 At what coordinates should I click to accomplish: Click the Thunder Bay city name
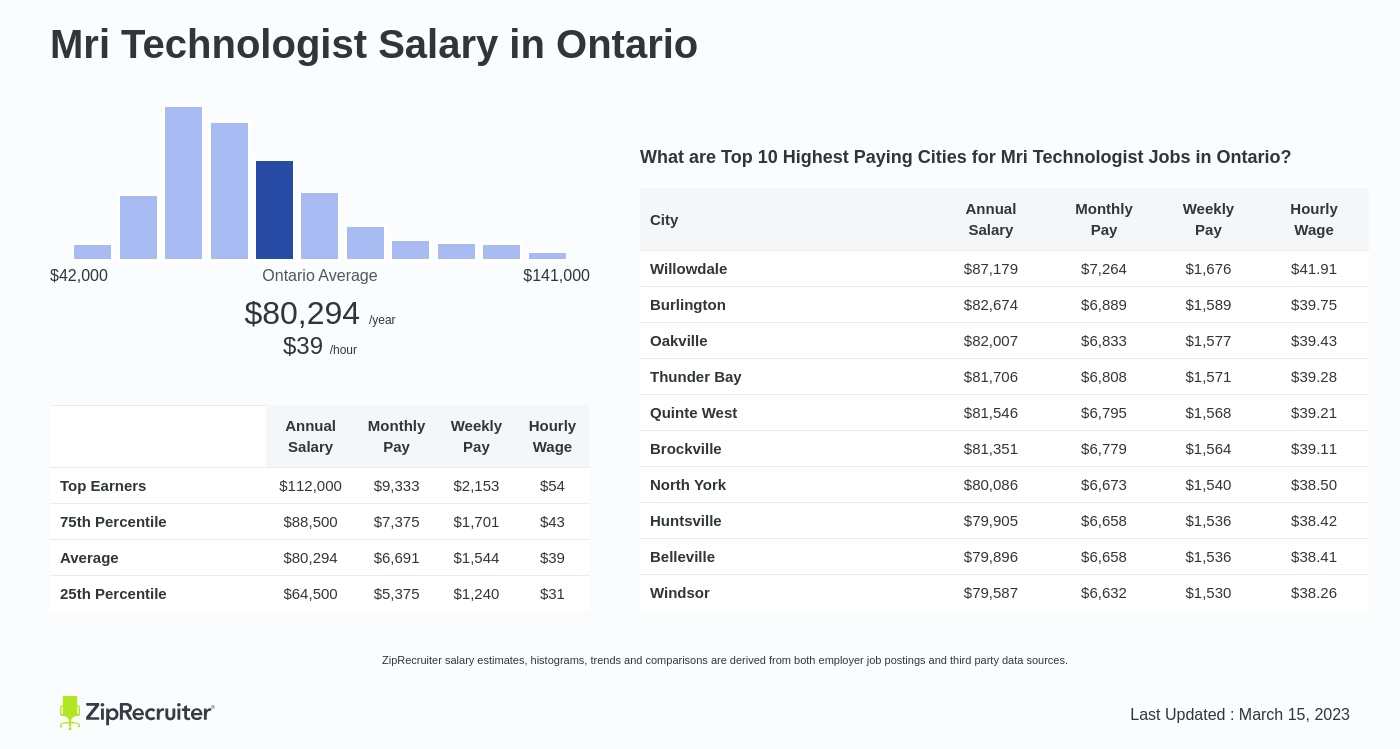pos(696,377)
